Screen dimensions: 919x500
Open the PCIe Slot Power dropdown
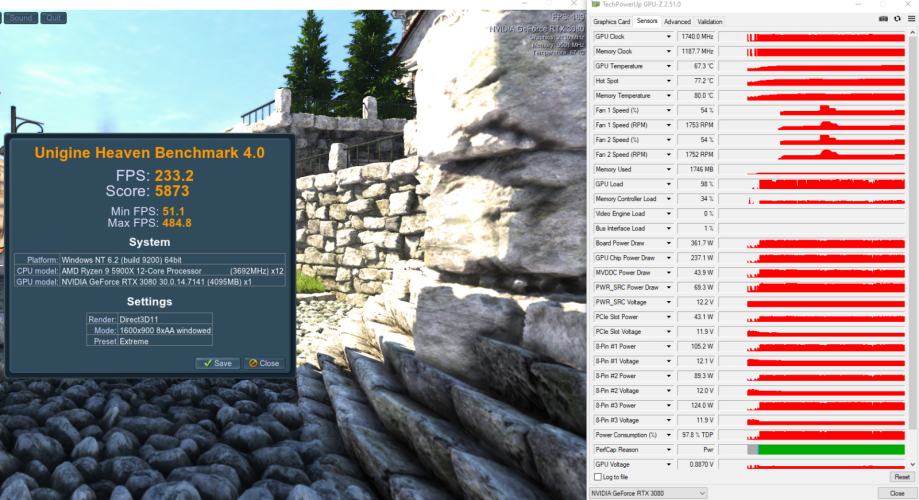tap(668, 317)
